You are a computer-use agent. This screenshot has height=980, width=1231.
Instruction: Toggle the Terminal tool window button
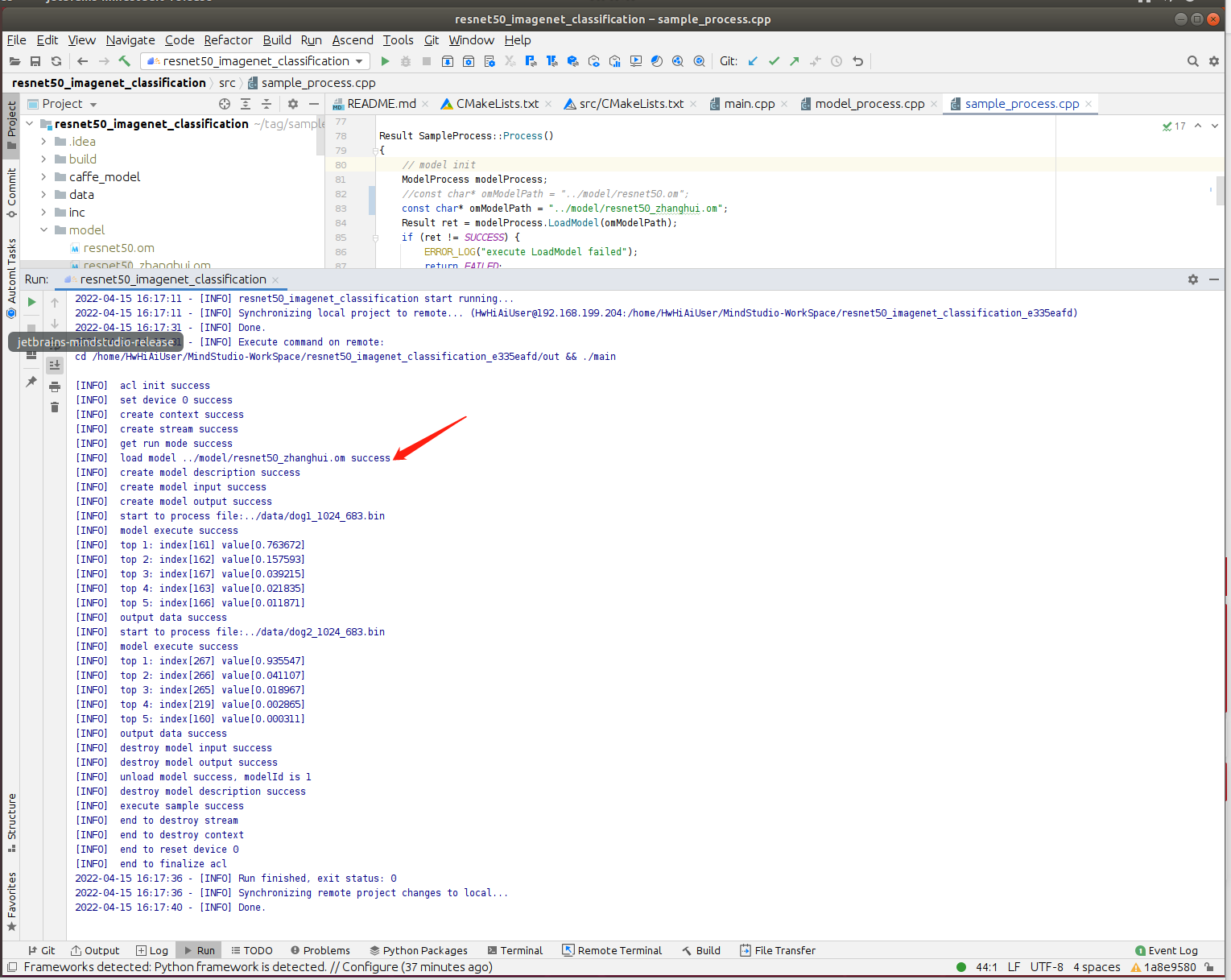point(514,950)
